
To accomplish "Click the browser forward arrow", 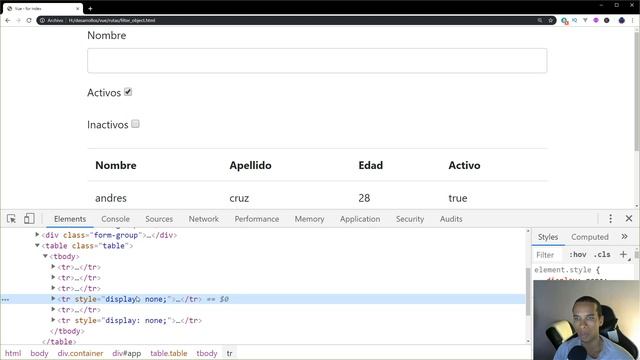I will pos(18,20).
